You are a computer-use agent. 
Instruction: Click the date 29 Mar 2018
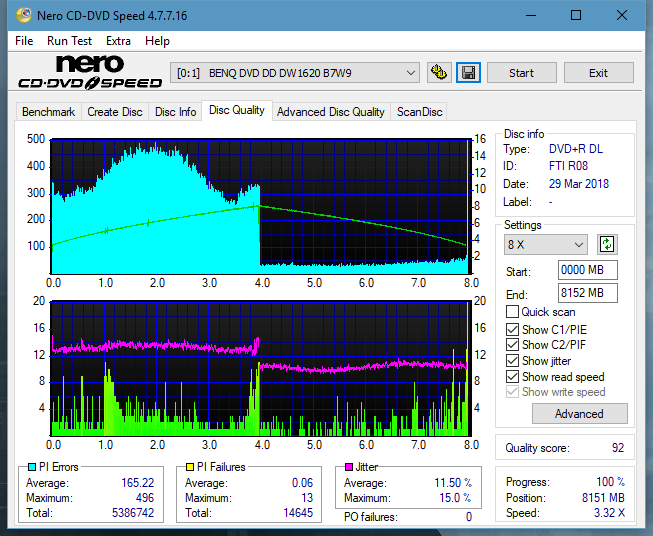point(578,184)
